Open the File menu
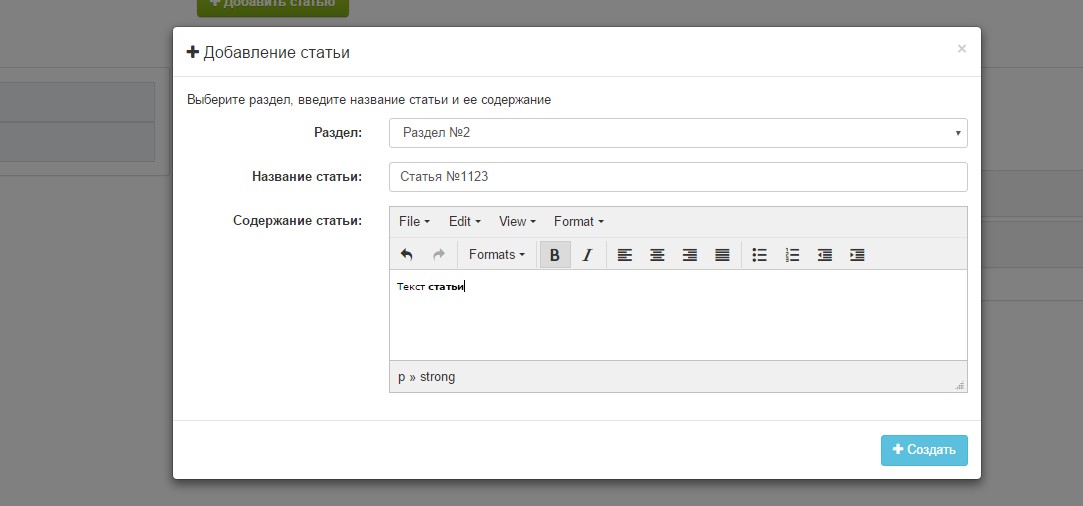The height and width of the screenshot is (506, 1083). point(414,222)
